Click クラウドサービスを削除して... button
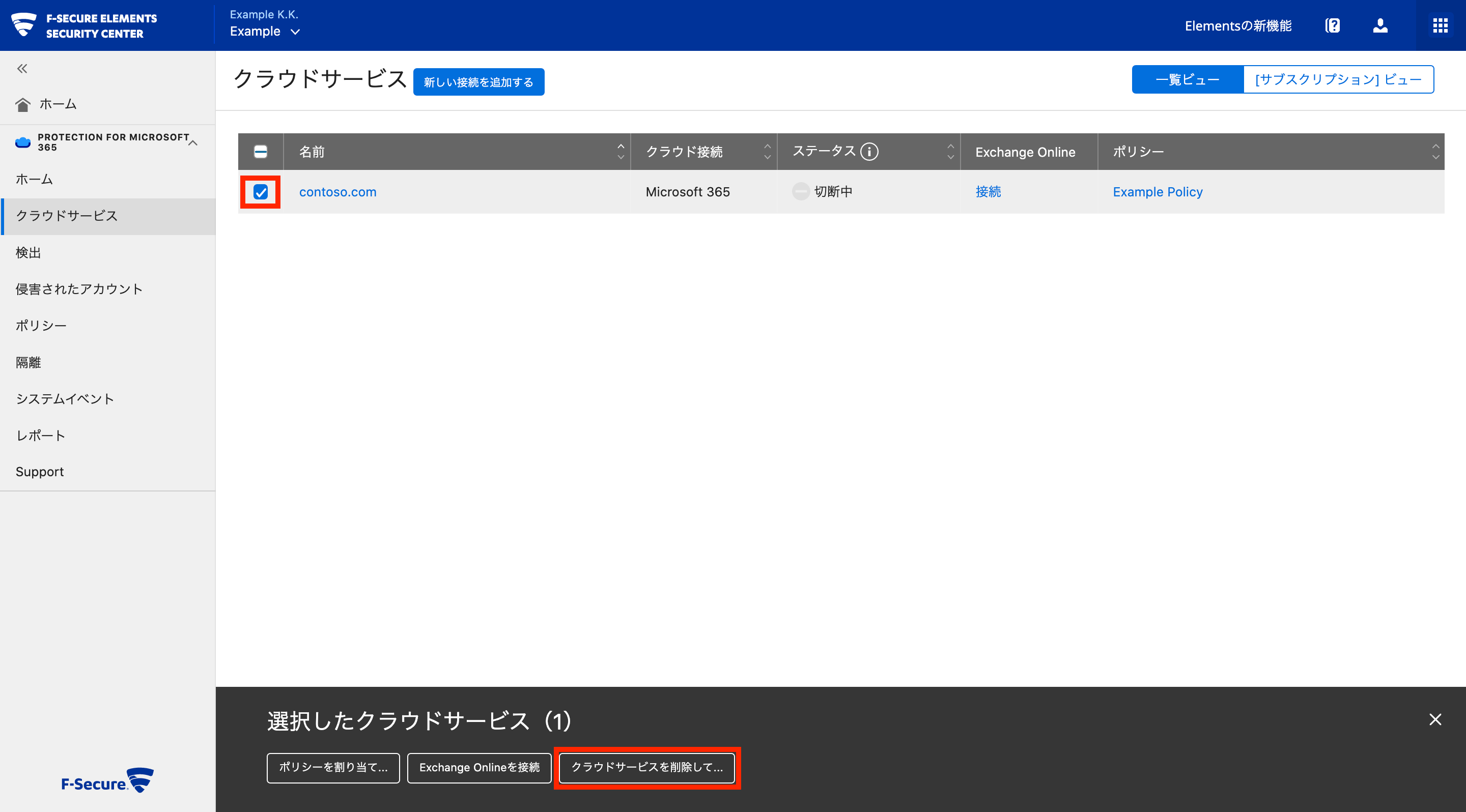Viewport: 1466px width, 812px height. tap(647, 768)
